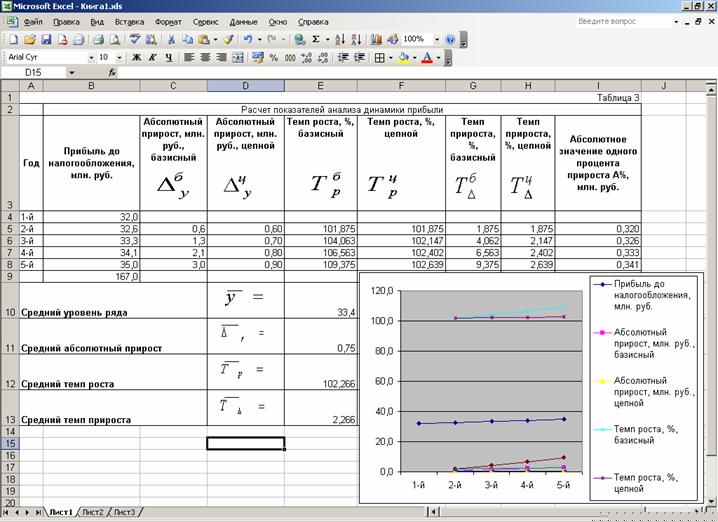This screenshot has width=718, height=522.
Task: Click the Print icon
Action: click(98, 40)
